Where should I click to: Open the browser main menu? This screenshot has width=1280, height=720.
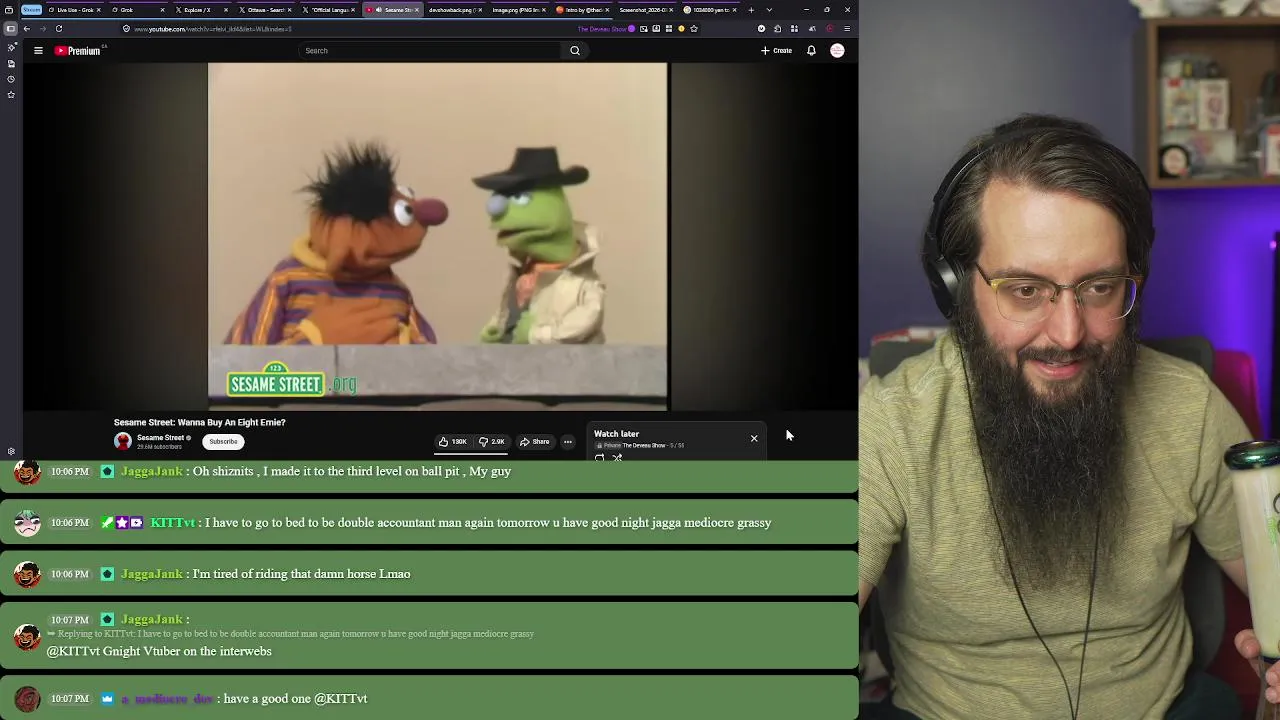847,29
